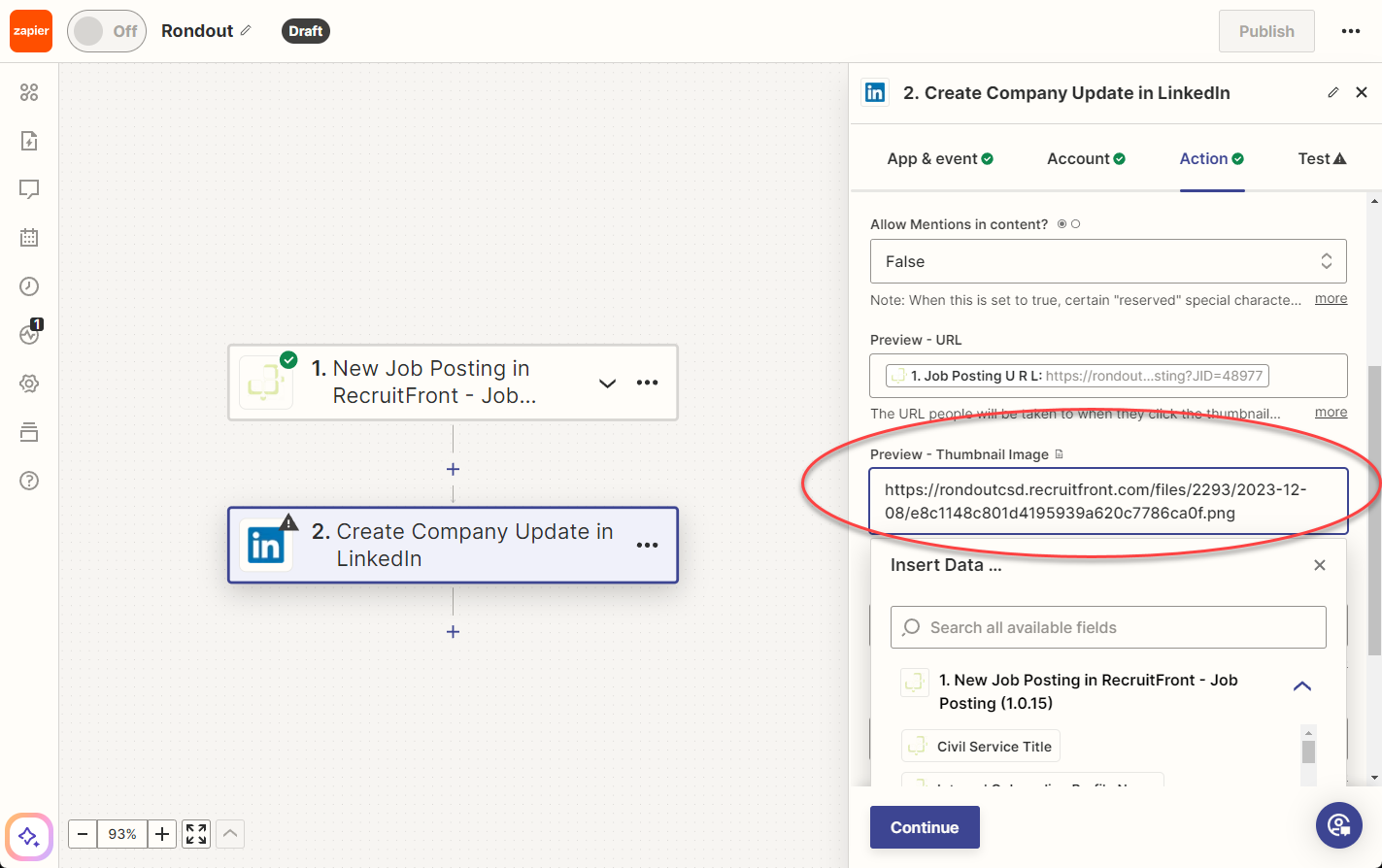1382x868 pixels.
Task: Open the settings gear sidebar icon
Action: pyautogui.click(x=29, y=384)
